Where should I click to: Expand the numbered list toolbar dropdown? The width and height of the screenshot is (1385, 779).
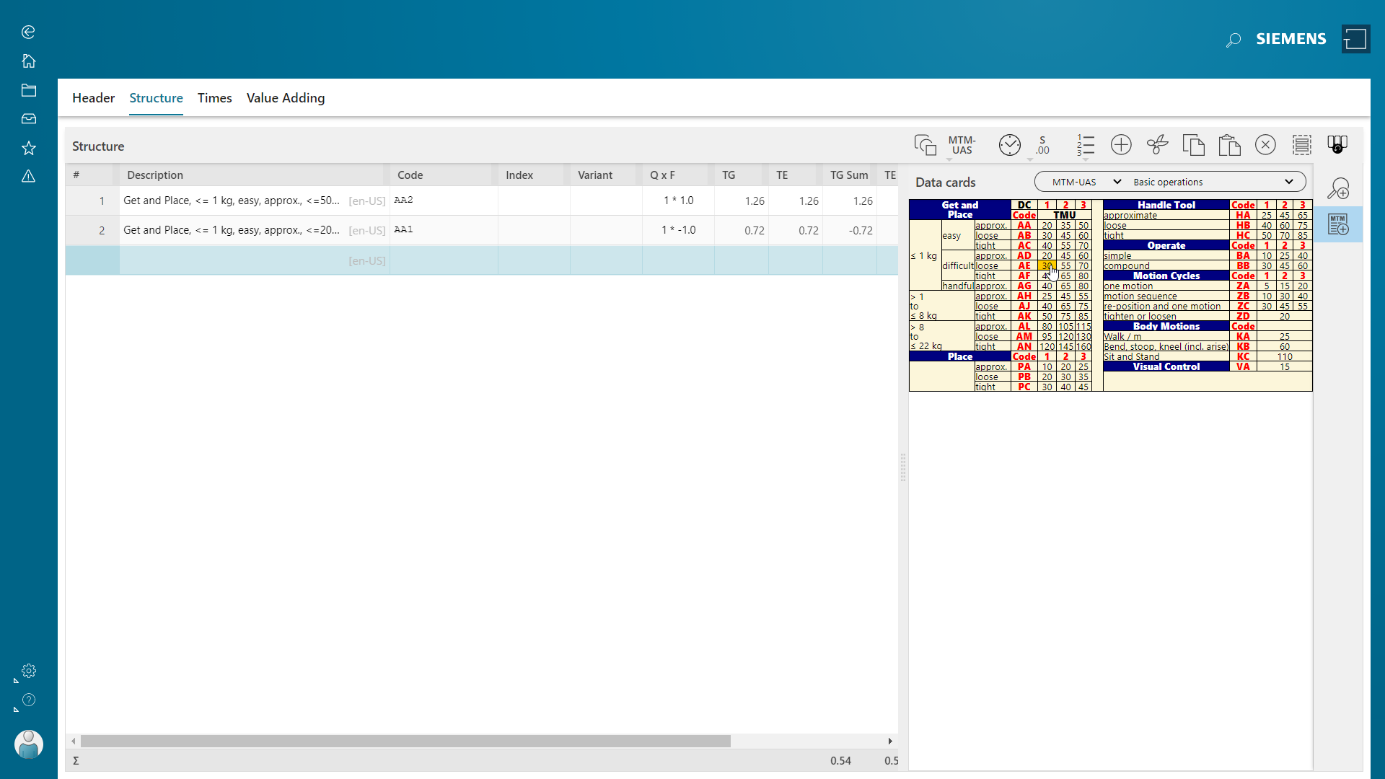point(1085,146)
